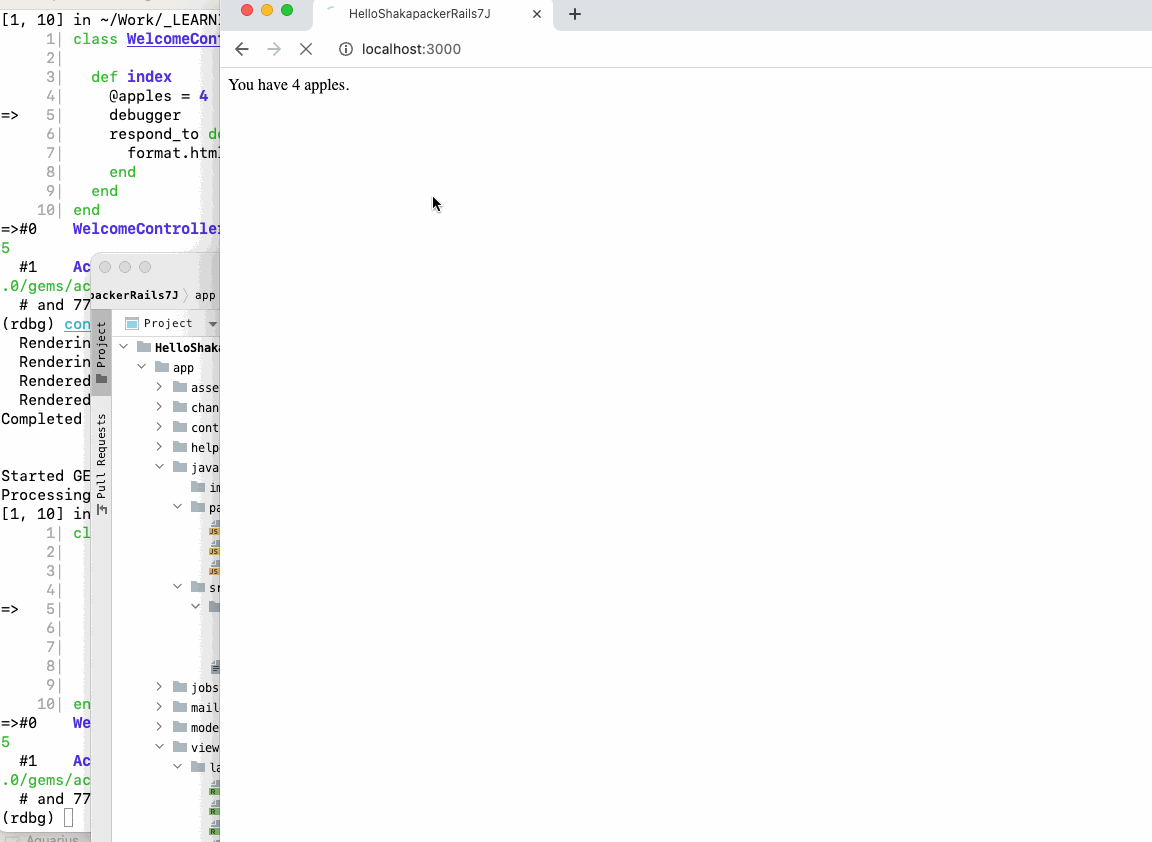Click app in the breadcrumb navigation bar

(204, 295)
